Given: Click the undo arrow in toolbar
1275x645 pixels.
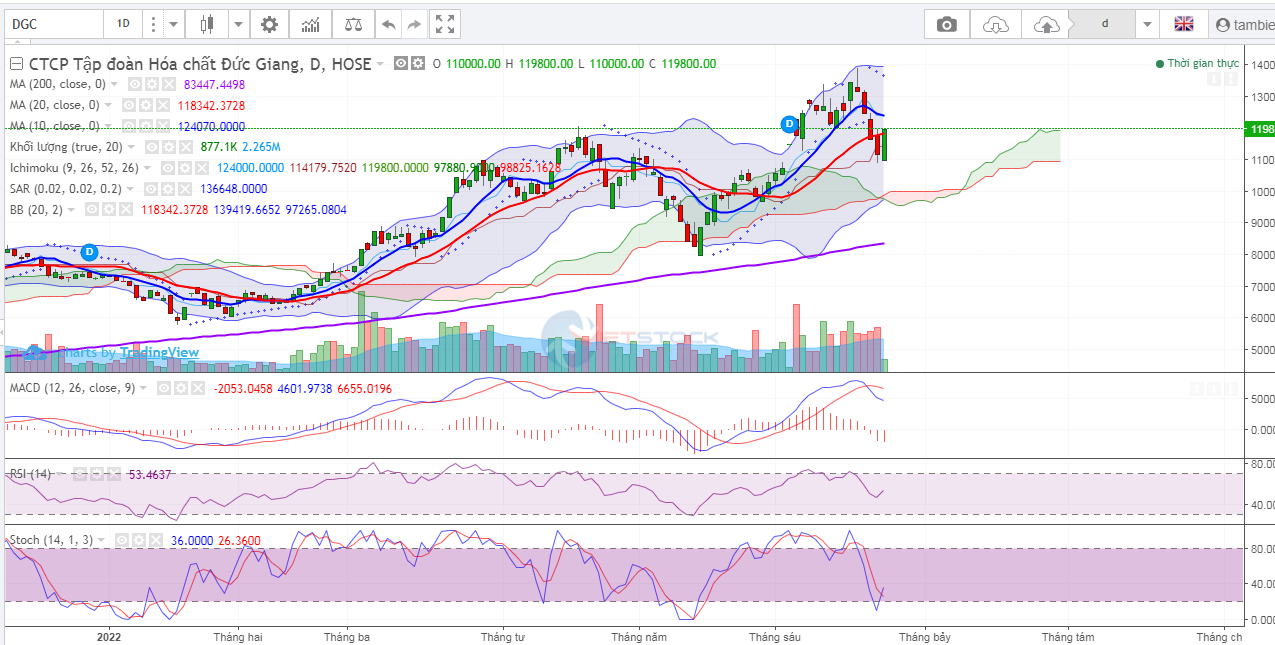Looking at the screenshot, I should pyautogui.click(x=389, y=24).
